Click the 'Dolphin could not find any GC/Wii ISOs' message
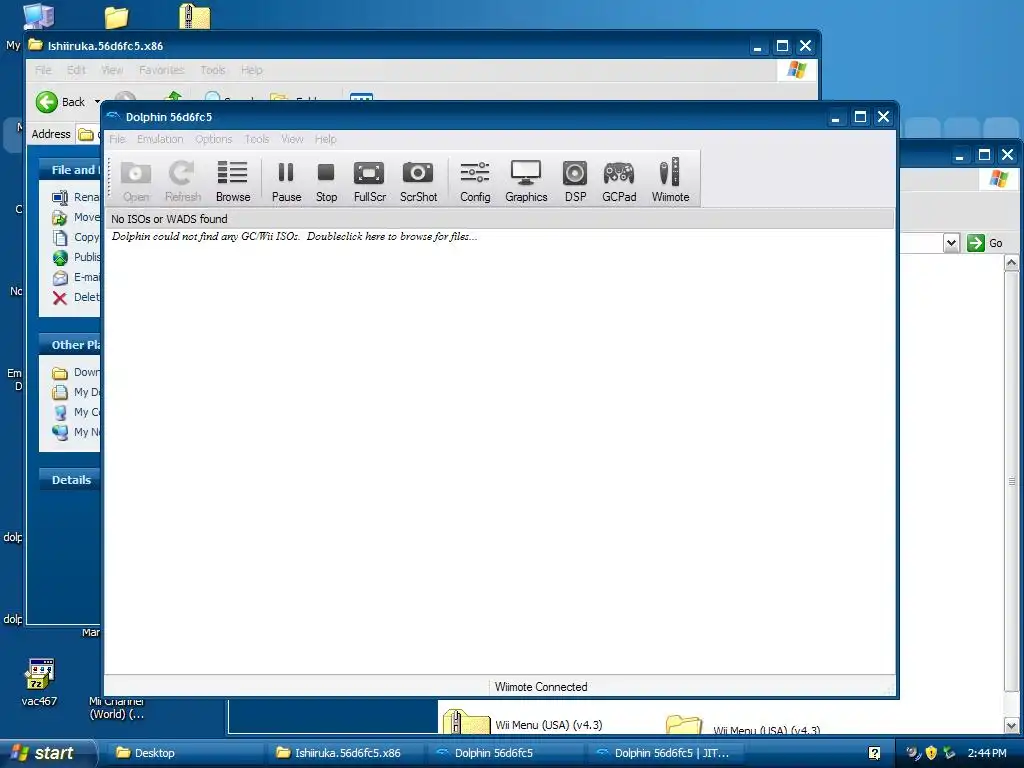 point(294,236)
